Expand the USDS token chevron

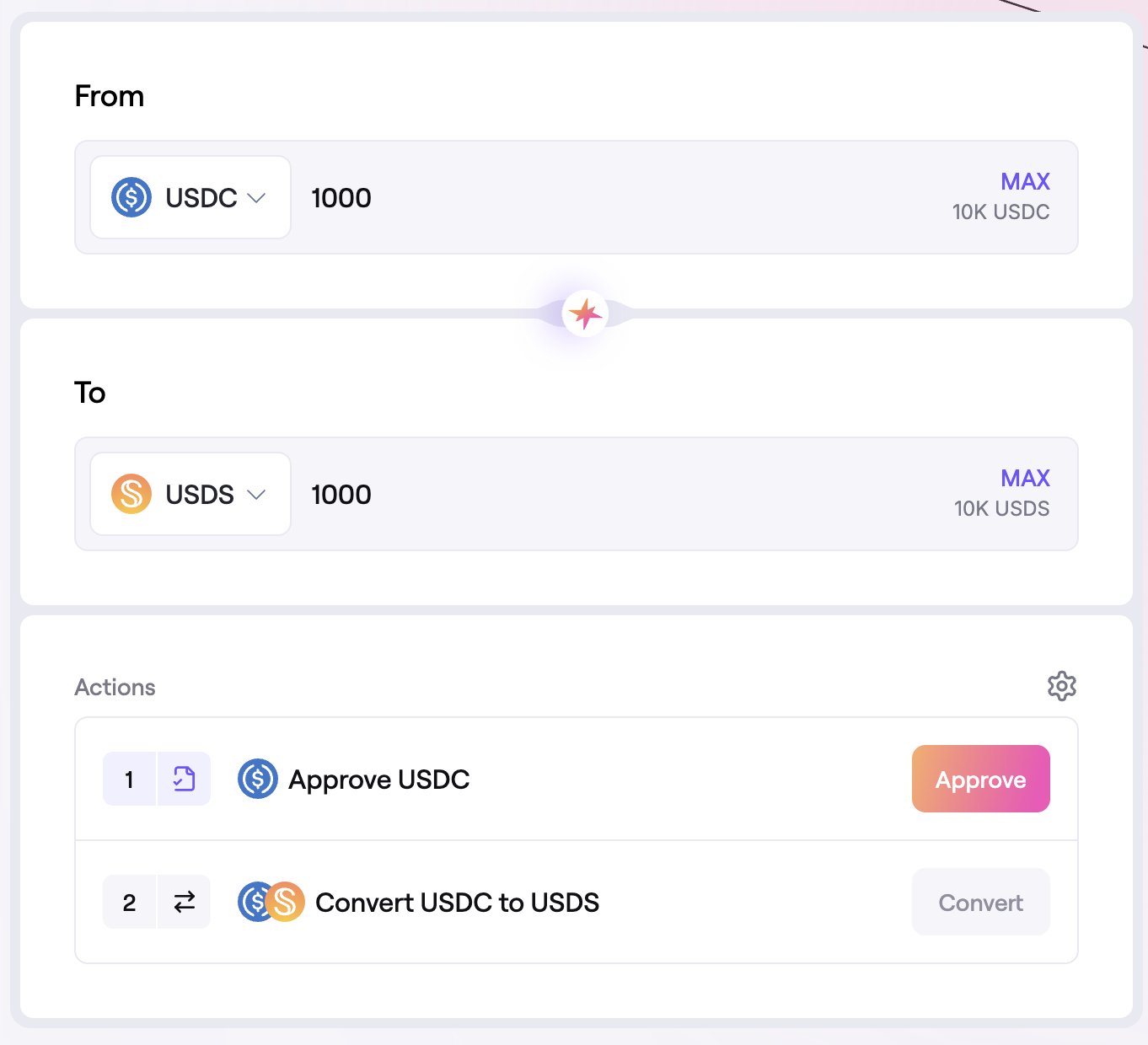click(x=256, y=495)
